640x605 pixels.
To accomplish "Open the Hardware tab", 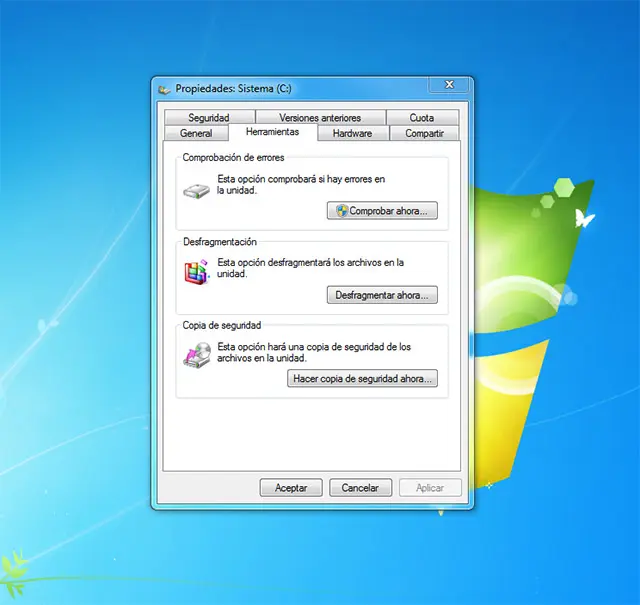I will tap(352, 133).
